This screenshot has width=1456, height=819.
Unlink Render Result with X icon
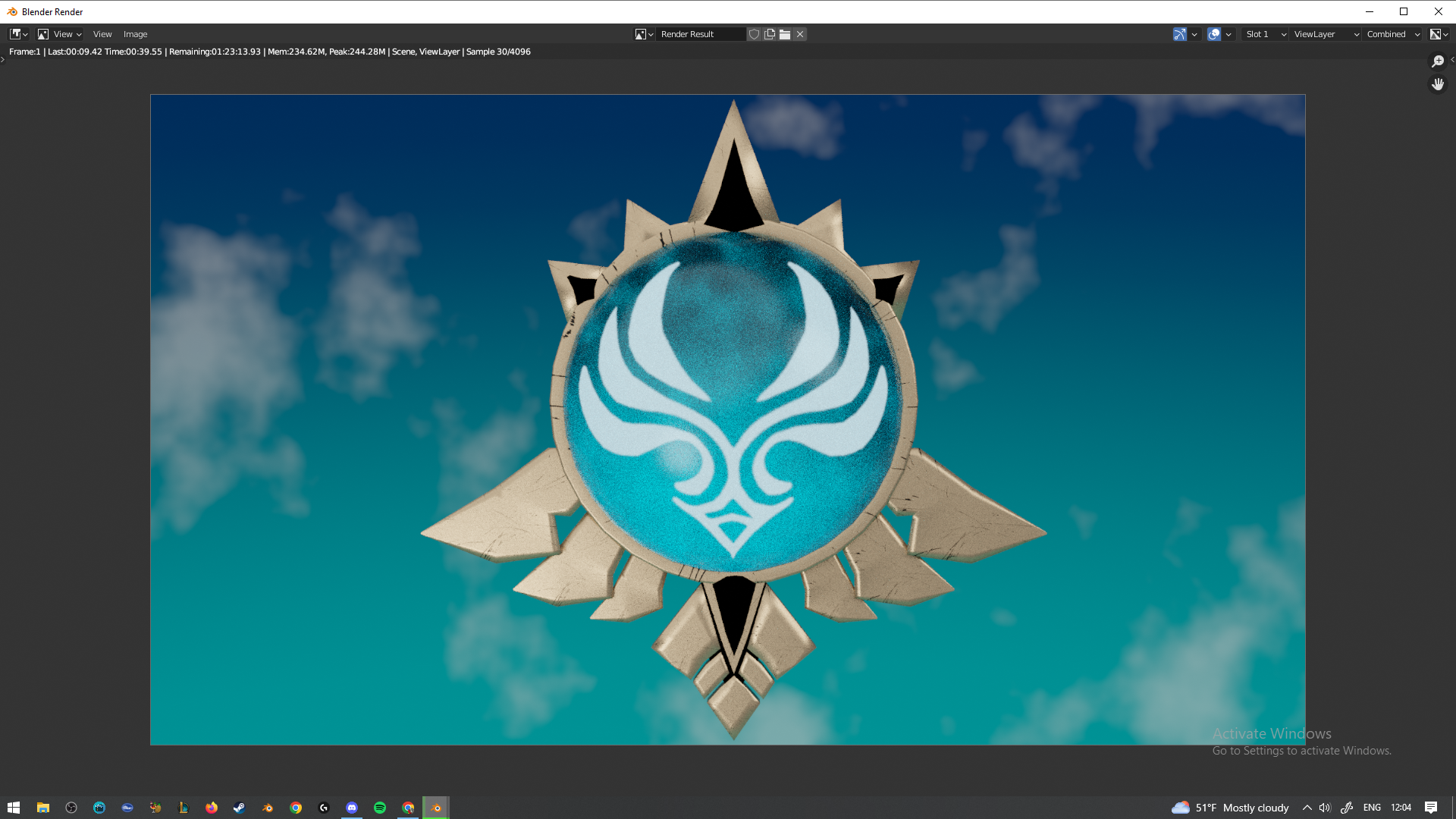point(800,34)
